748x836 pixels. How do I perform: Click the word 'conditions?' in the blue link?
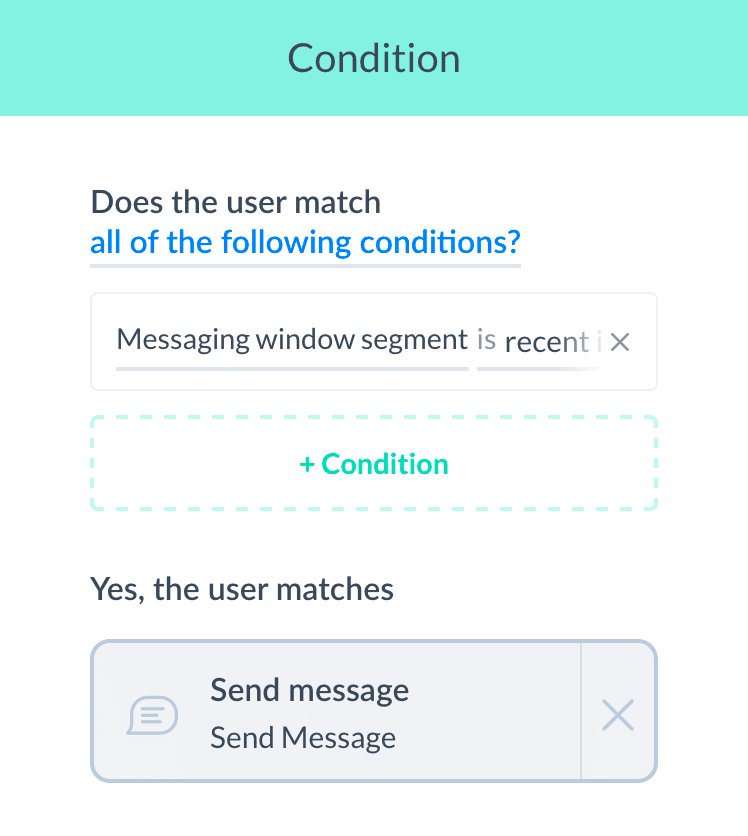[440, 243]
